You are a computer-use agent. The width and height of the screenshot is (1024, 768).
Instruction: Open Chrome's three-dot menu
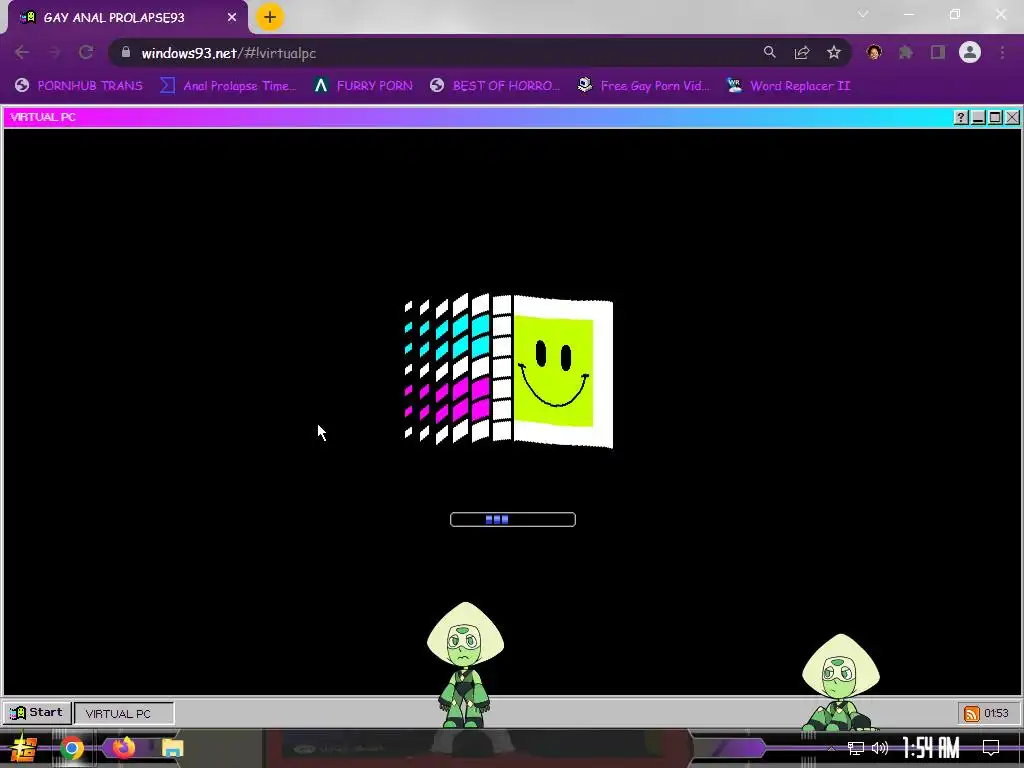tap(1002, 53)
